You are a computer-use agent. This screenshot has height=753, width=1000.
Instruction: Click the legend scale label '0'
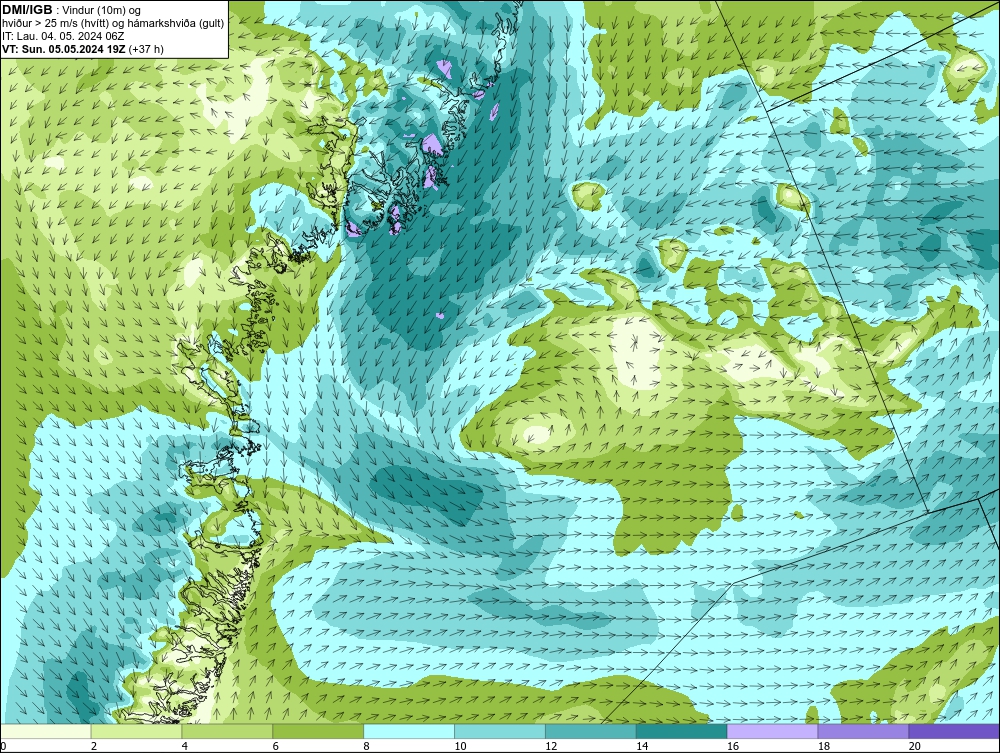(4, 746)
